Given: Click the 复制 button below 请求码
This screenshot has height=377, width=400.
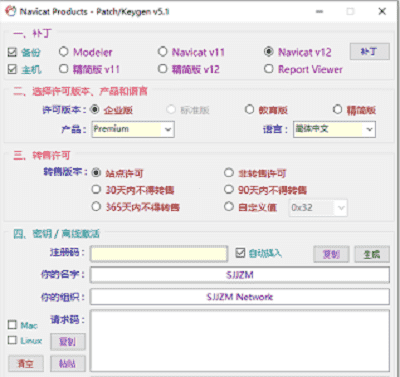Looking at the screenshot, I should point(68,342).
